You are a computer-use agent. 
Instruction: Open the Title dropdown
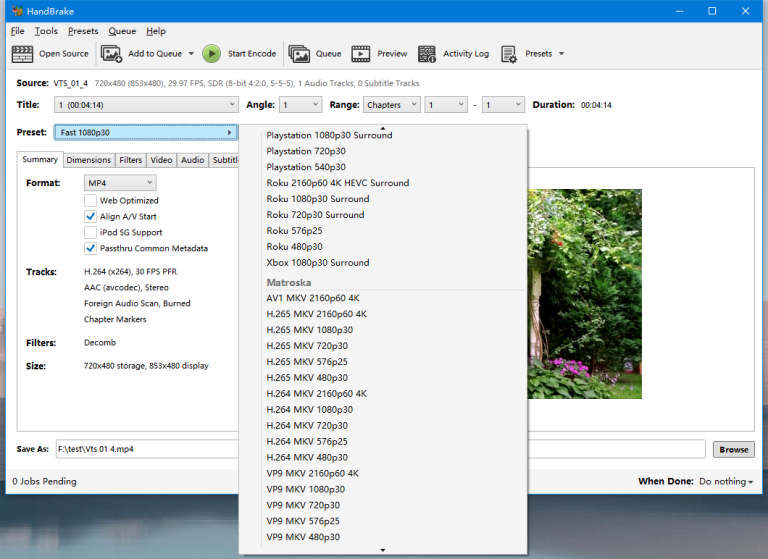click(x=146, y=105)
